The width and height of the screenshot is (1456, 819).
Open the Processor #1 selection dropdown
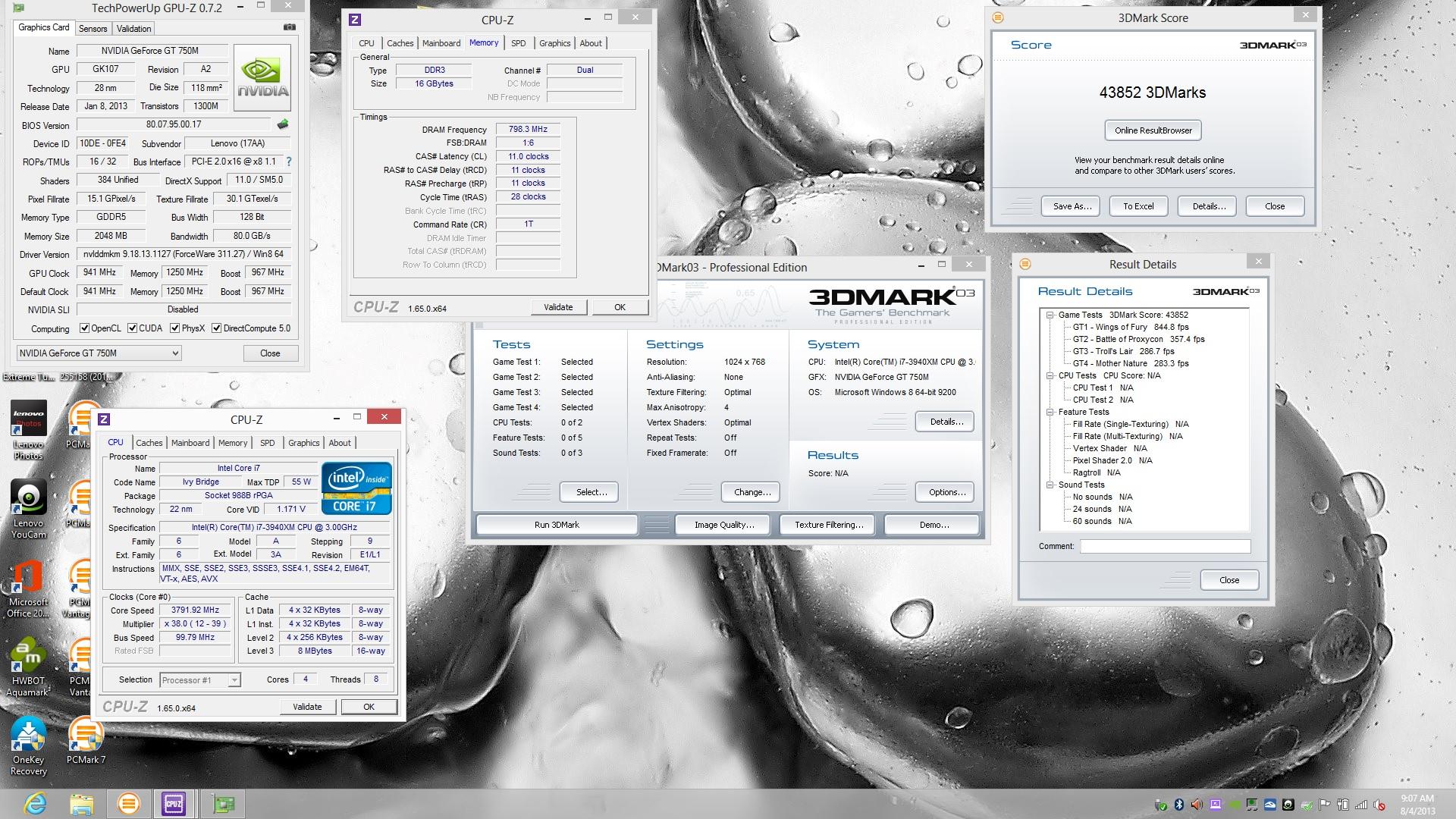point(200,680)
